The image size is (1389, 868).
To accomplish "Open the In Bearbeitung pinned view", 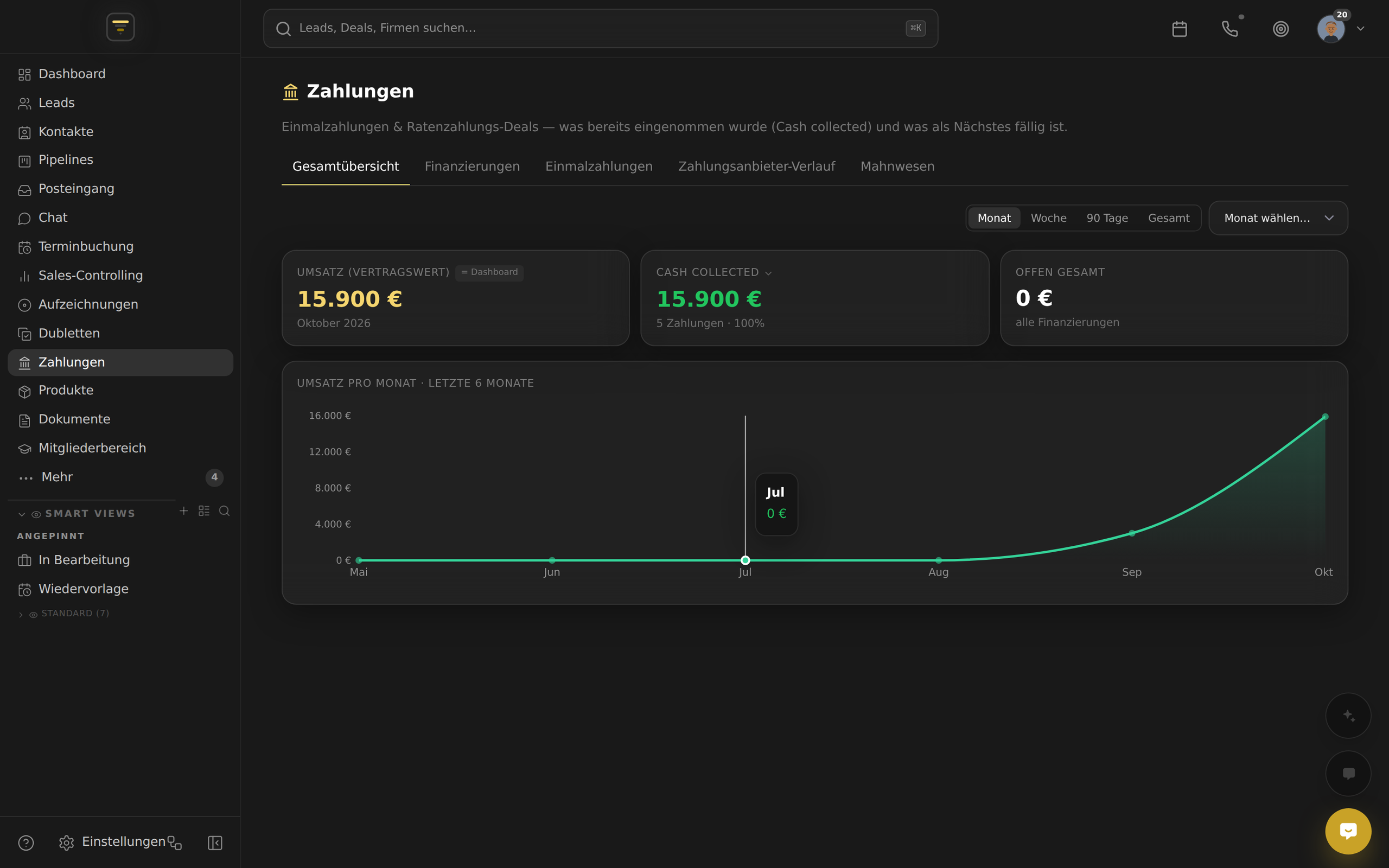I will click(120, 560).
